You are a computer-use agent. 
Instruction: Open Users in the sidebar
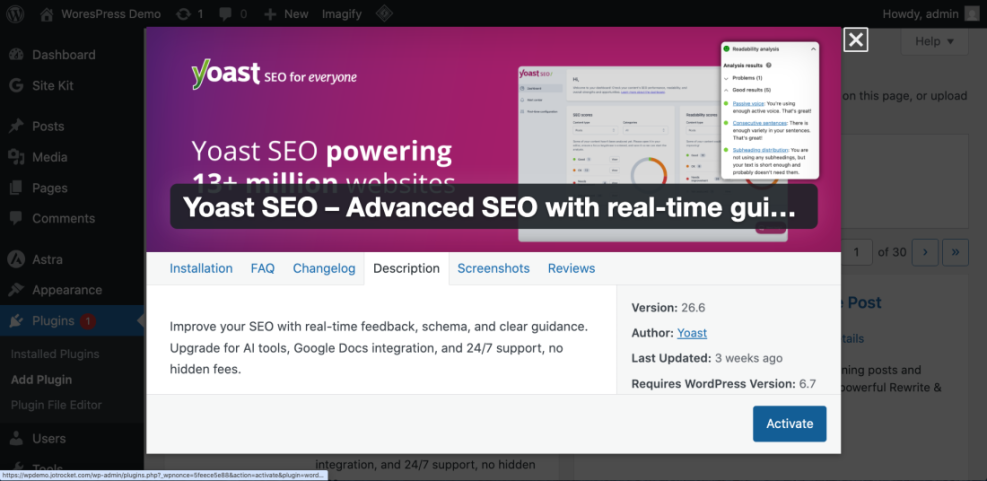(x=49, y=438)
